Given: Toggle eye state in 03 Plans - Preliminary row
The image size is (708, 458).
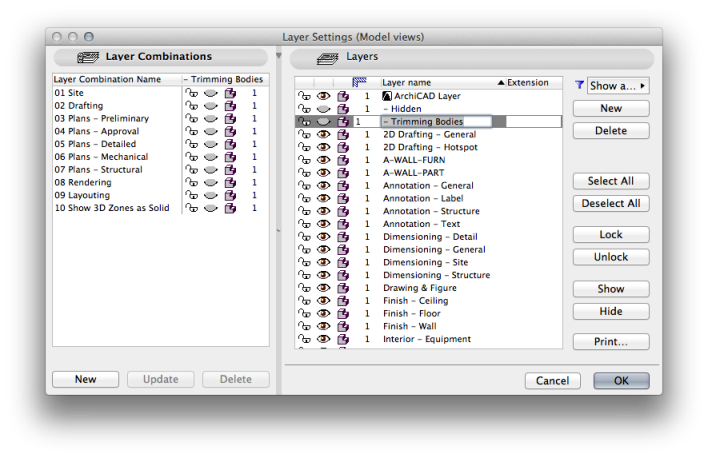Looking at the screenshot, I should click(211, 118).
